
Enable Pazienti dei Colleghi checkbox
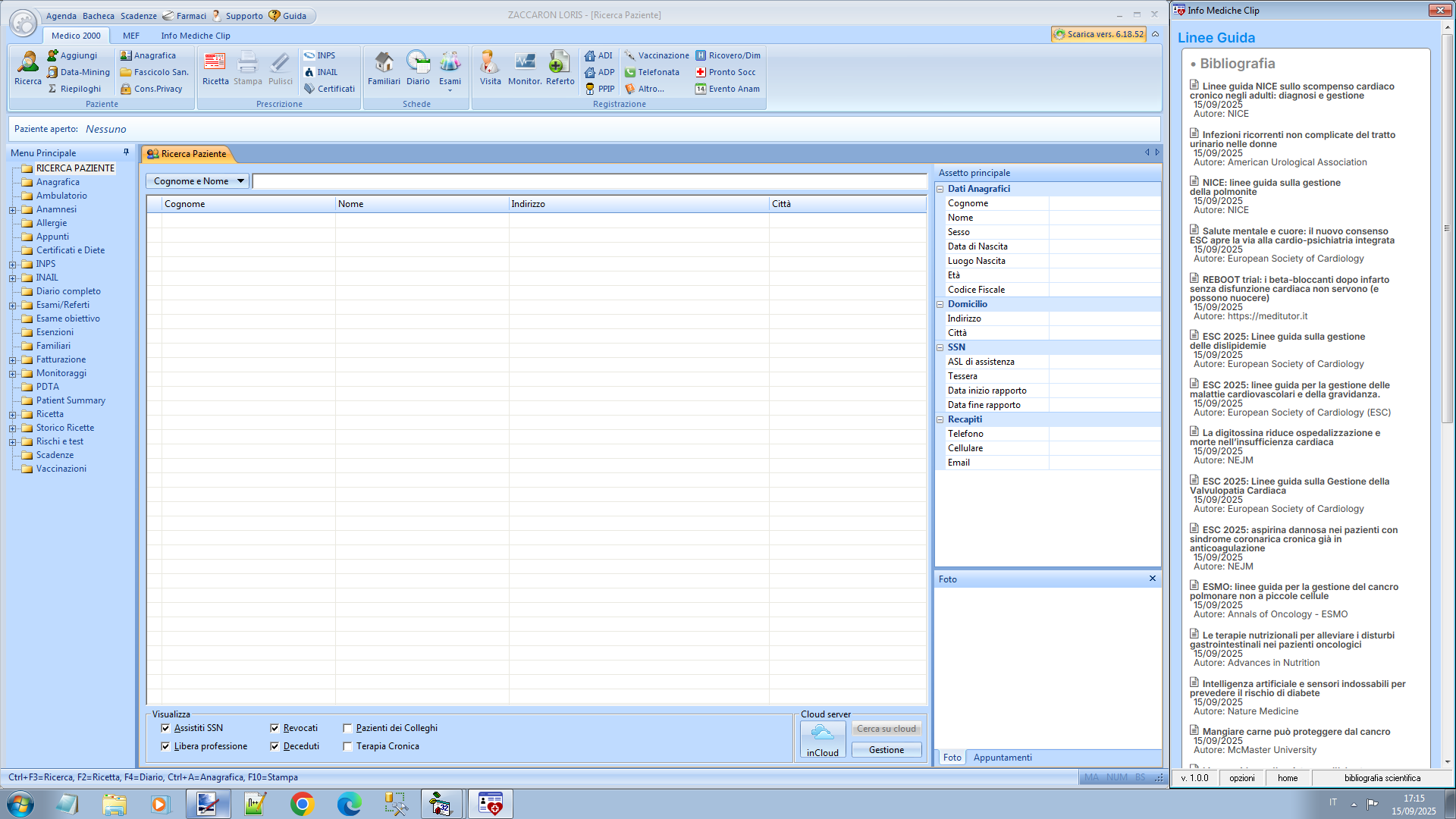(x=347, y=728)
